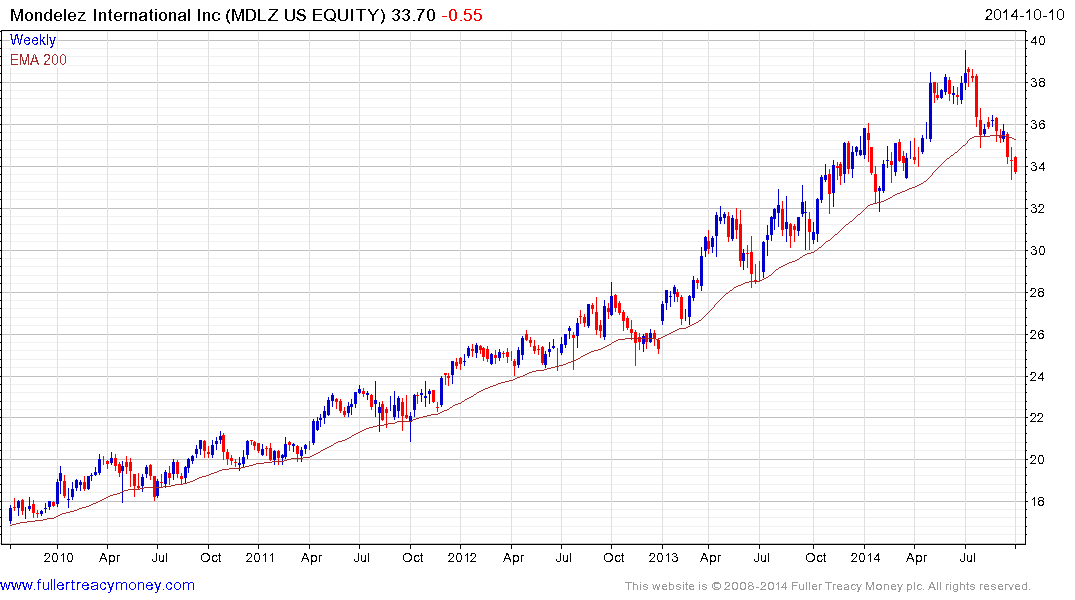
Task: Open the www.fullertreacymoney.com link
Action: tap(97, 585)
